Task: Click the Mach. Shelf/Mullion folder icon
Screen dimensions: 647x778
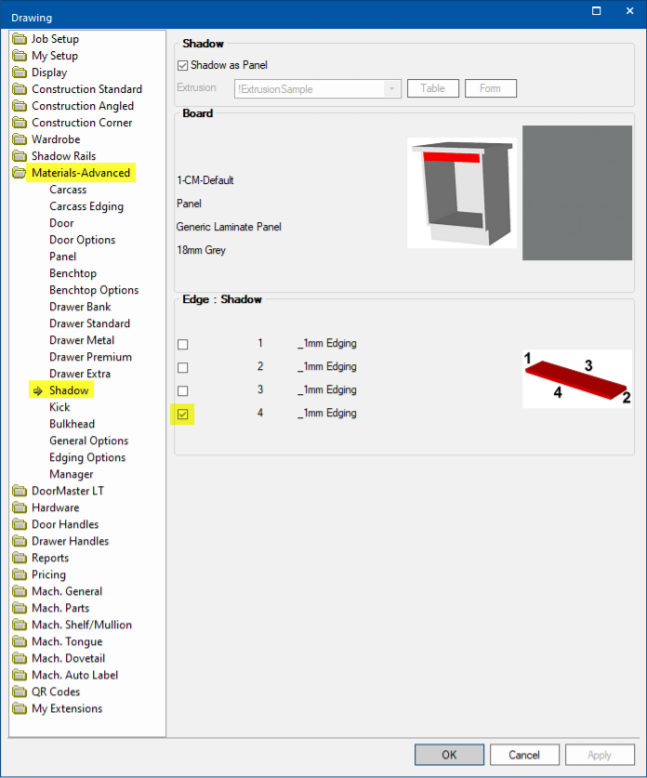Action: pos(19,625)
